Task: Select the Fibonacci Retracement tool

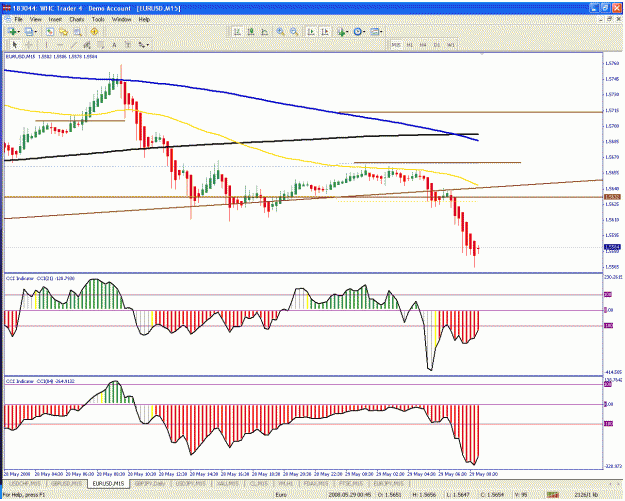Action: coord(100,45)
